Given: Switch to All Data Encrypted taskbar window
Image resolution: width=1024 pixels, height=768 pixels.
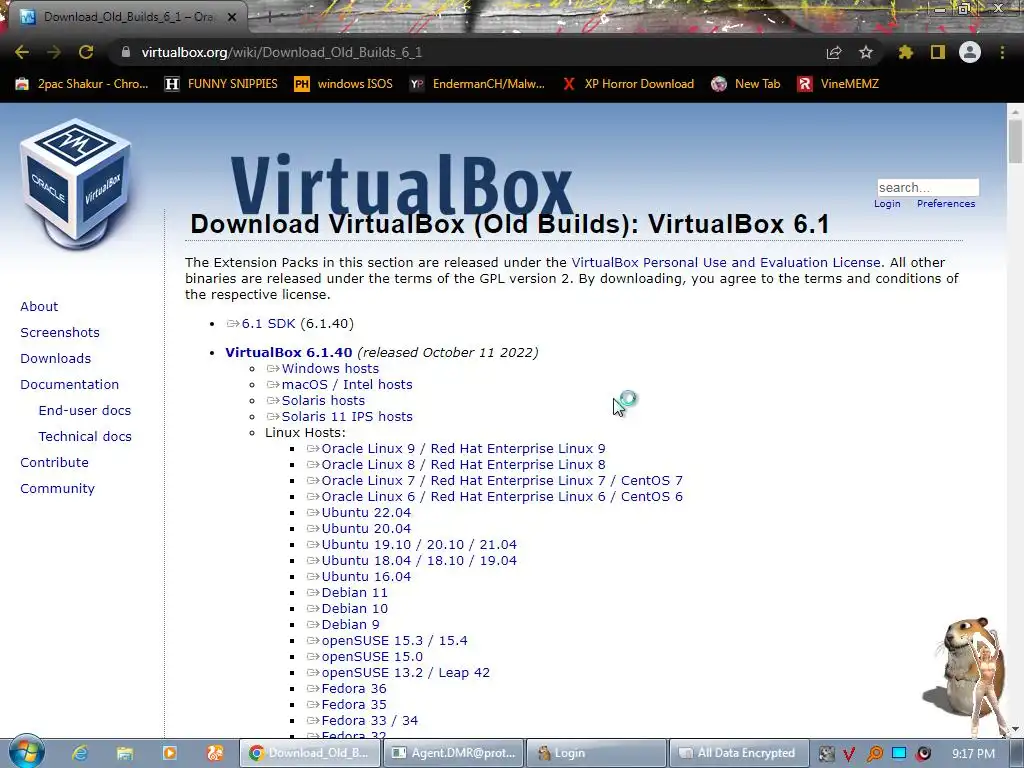Looking at the screenshot, I should [739, 753].
